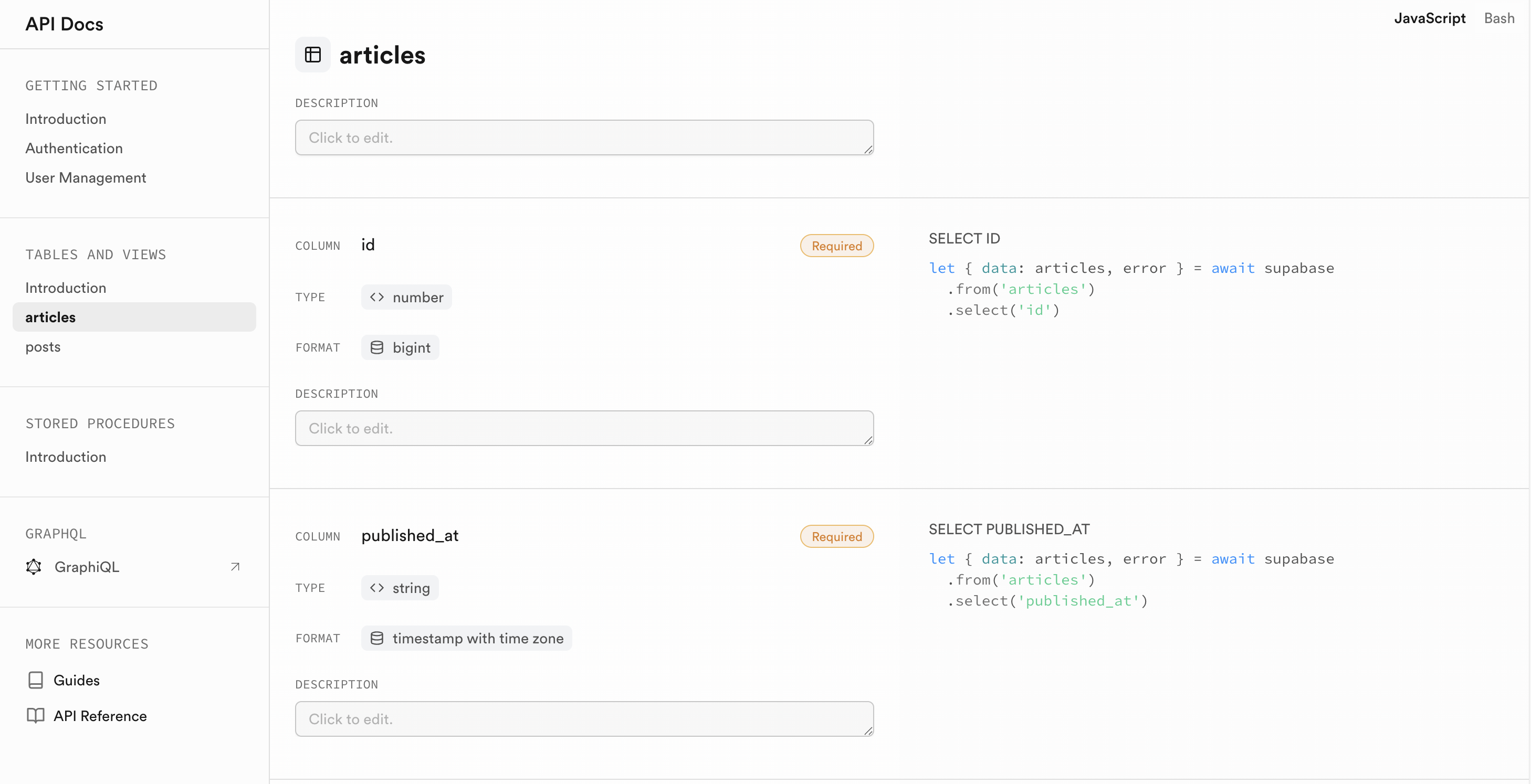The image size is (1531, 784).
Task: Open the User Management page
Action: click(86, 177)
